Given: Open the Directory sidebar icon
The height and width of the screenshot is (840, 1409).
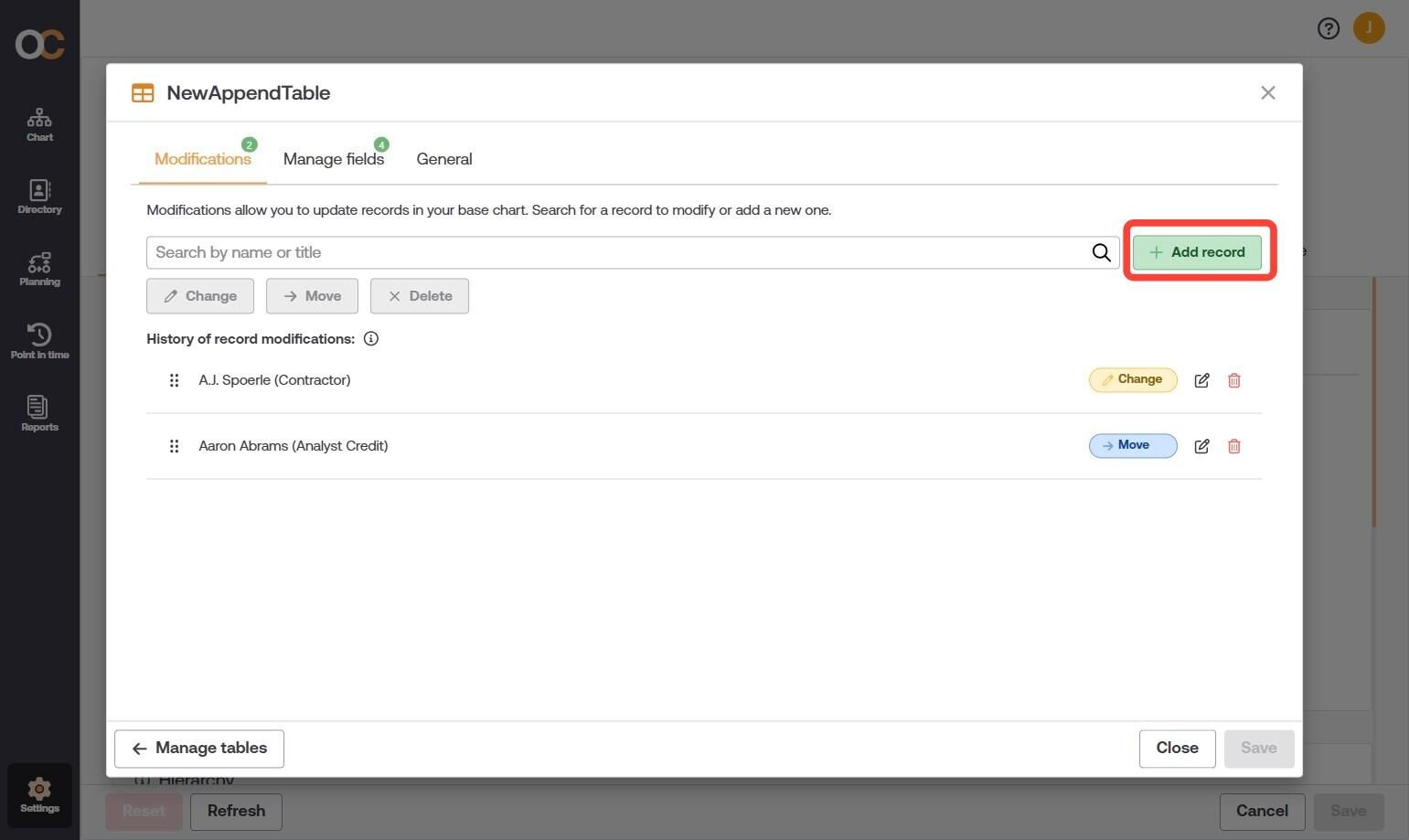Looking at the screenshot, I should point(39,197).
